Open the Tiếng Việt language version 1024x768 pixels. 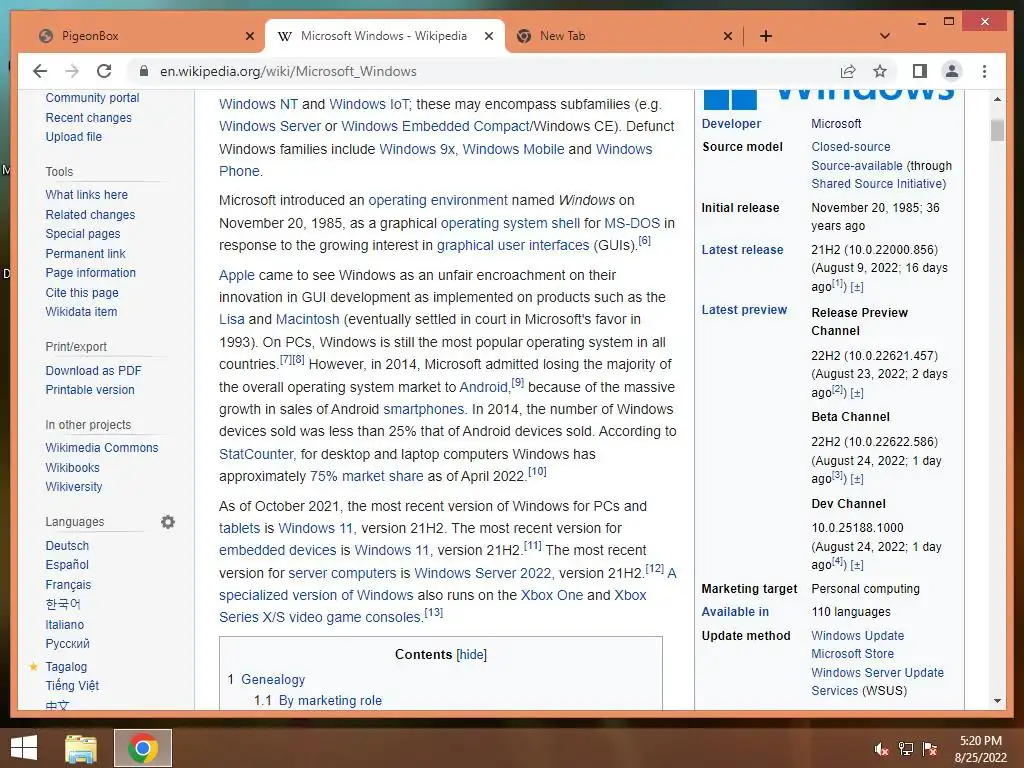coord(72,685)
